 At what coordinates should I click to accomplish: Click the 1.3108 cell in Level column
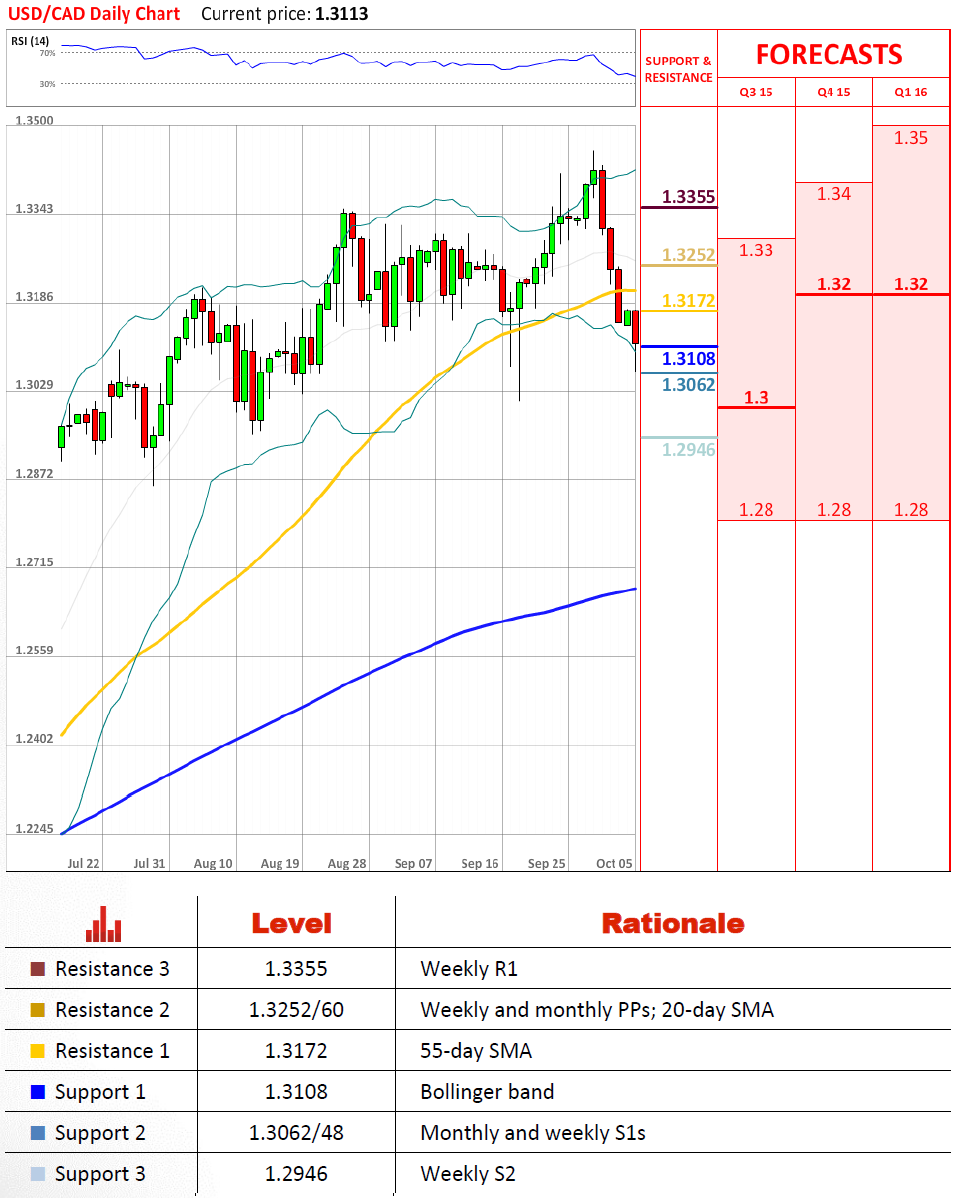[x=296, y=1093]
